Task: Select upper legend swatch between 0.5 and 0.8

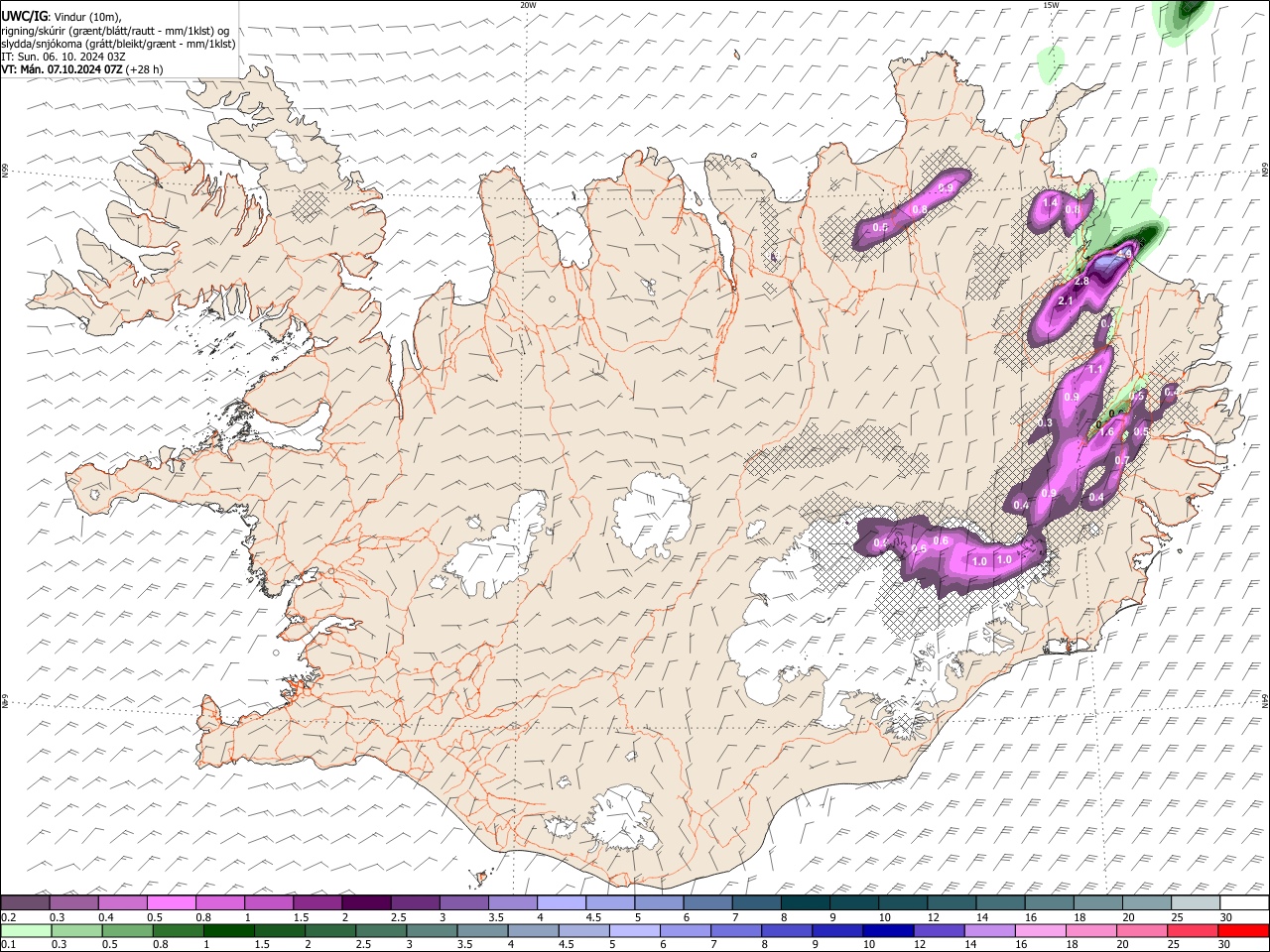Action: point(172,902)
